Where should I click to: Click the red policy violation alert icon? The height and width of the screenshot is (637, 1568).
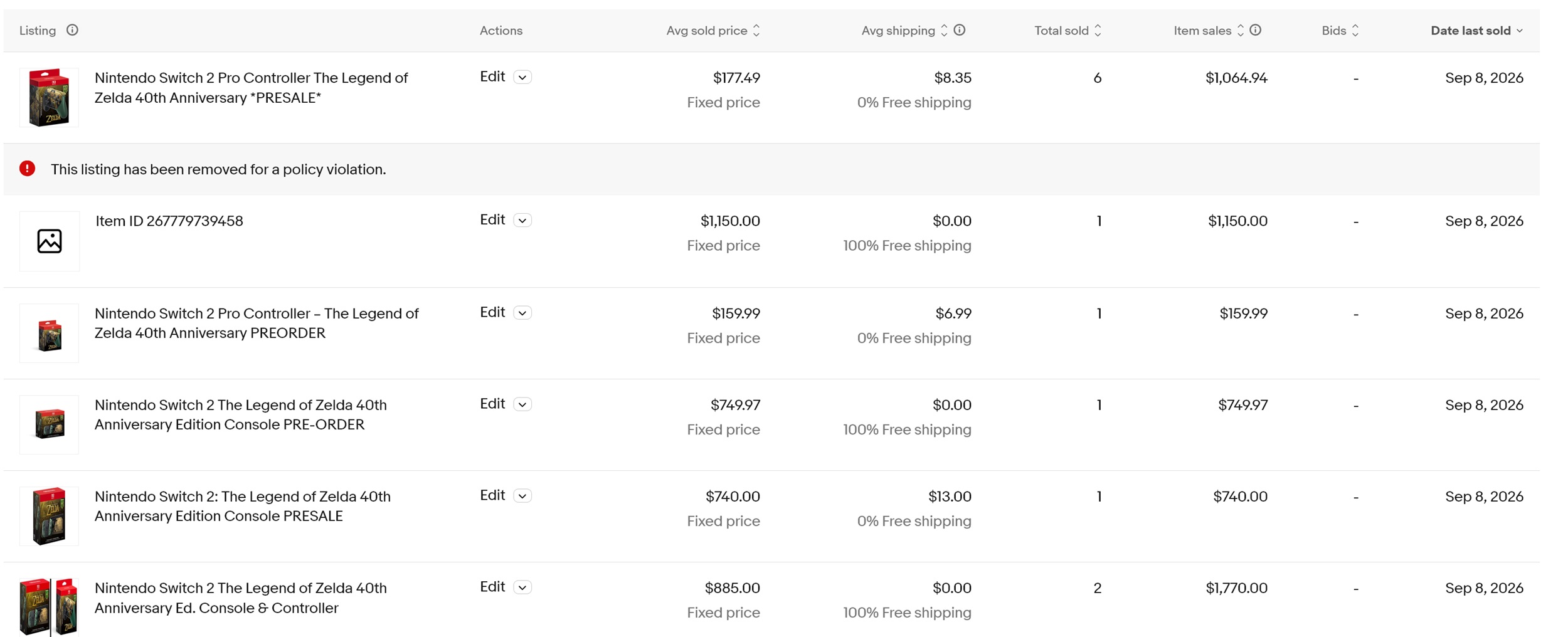[x=27, y=169]
